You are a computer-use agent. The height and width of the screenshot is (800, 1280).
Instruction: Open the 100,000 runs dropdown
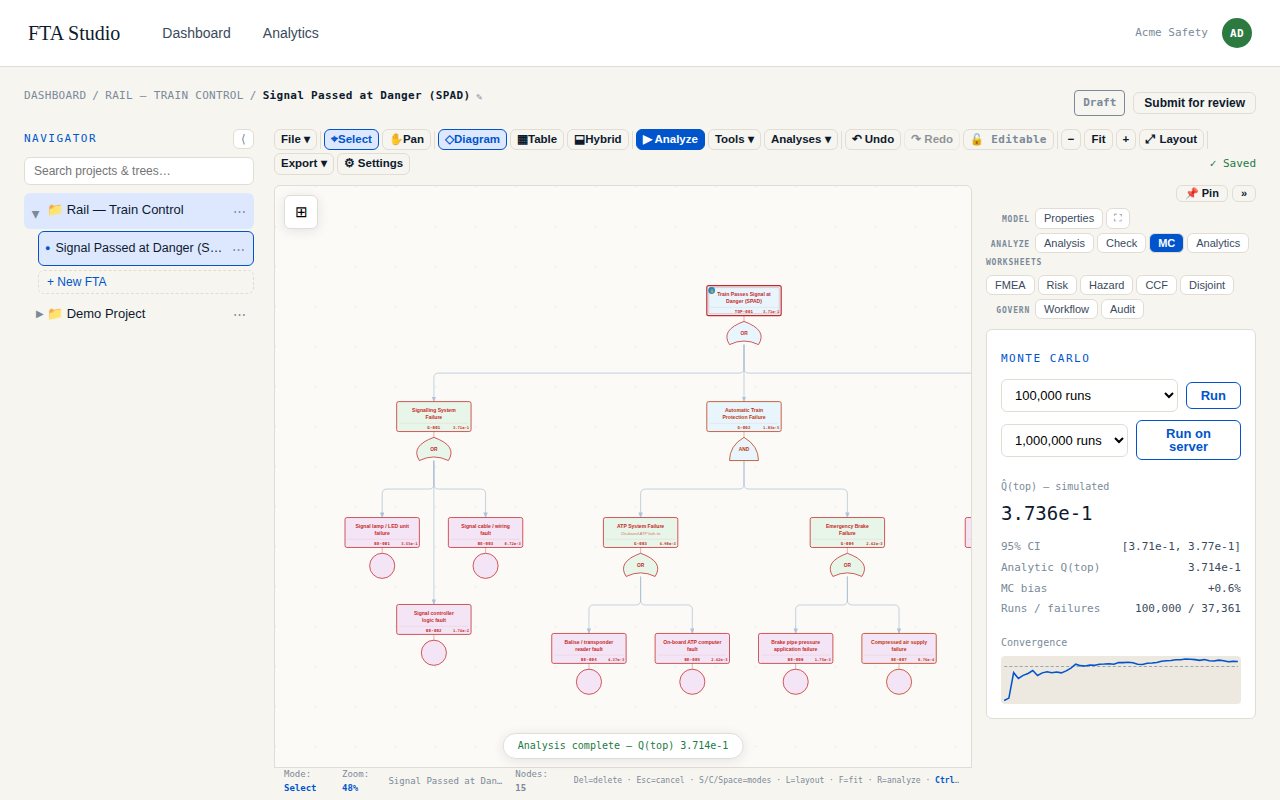click(1089, 395)
